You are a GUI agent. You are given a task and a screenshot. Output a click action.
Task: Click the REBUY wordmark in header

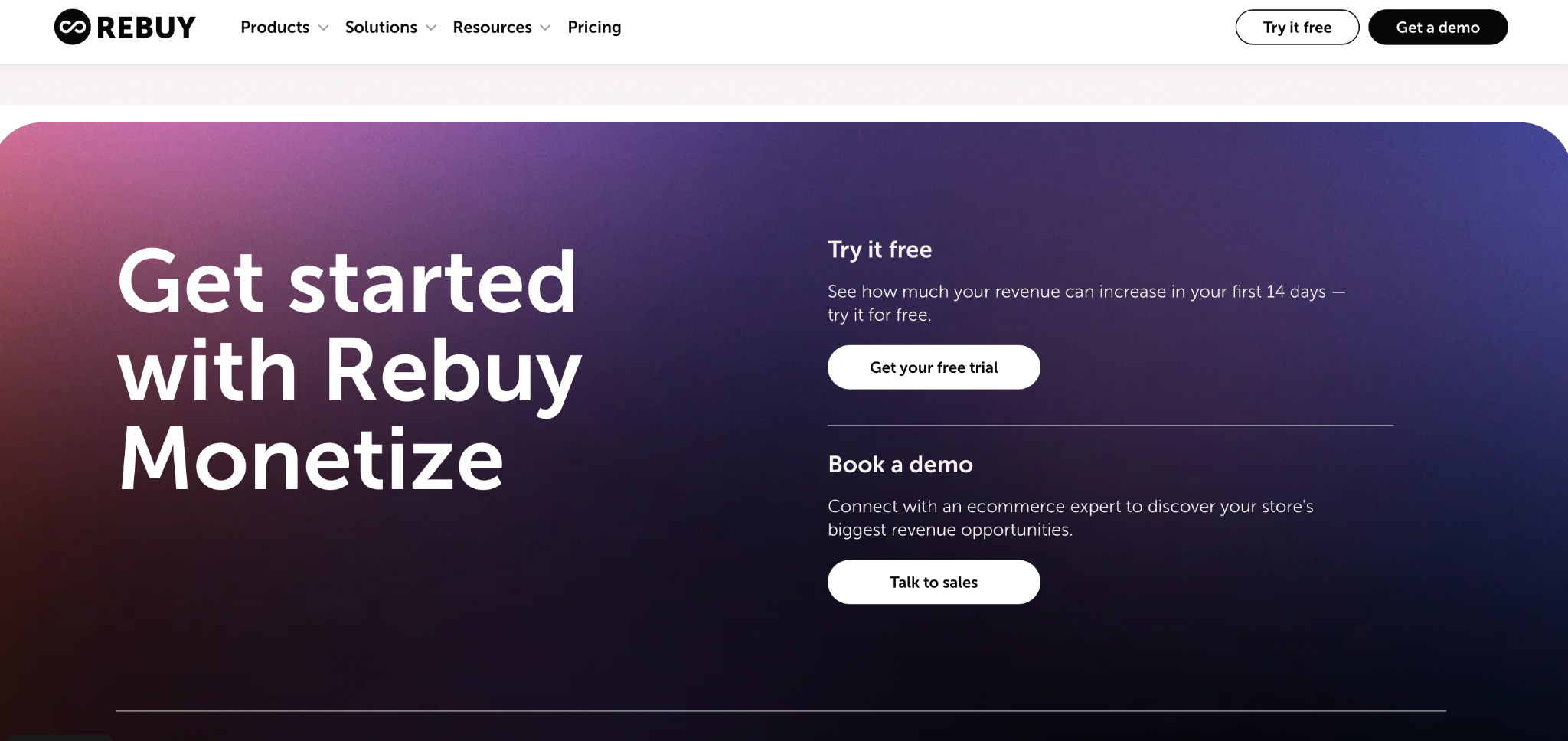point(146,28)
